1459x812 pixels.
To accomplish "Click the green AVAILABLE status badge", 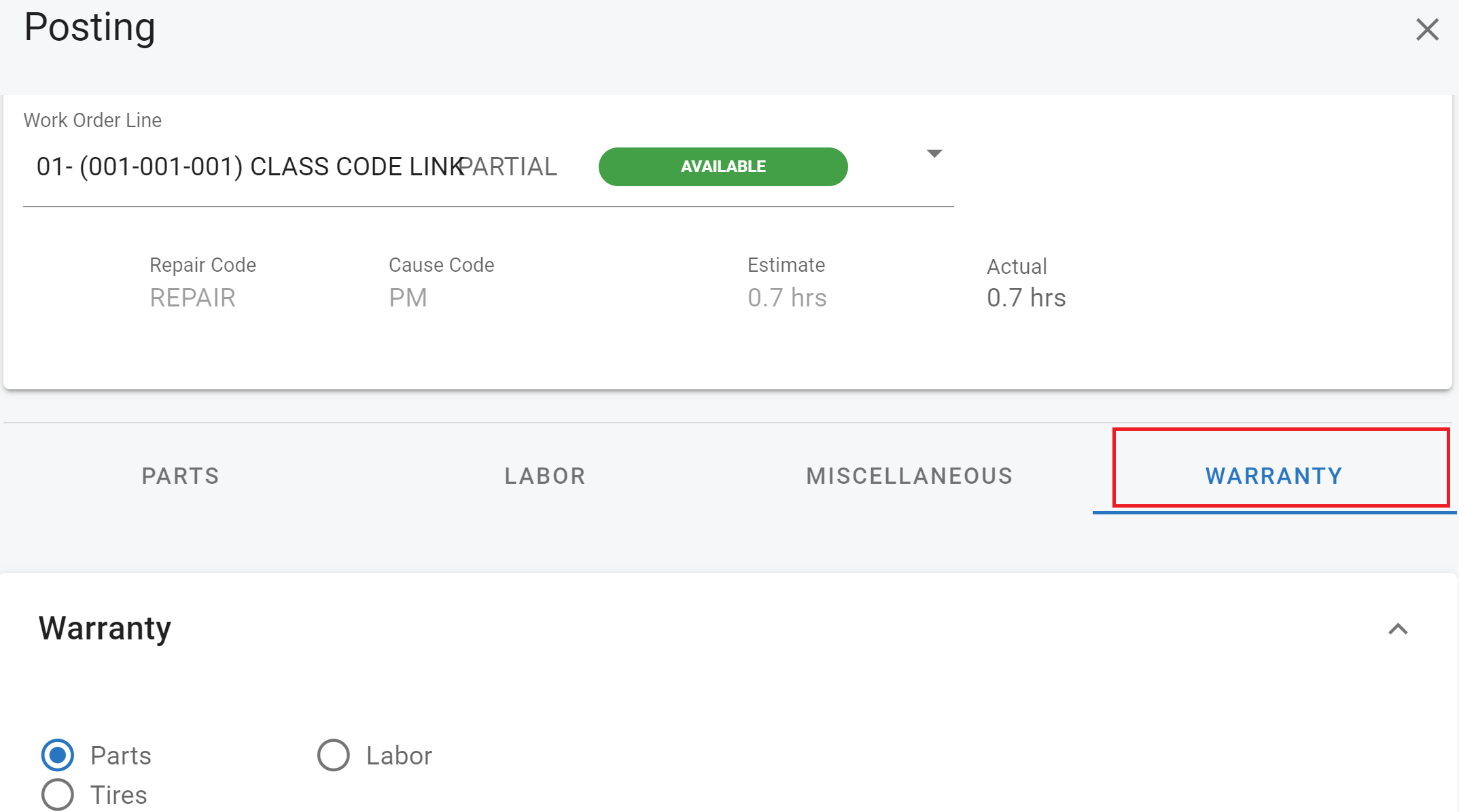I will point(723,166).
